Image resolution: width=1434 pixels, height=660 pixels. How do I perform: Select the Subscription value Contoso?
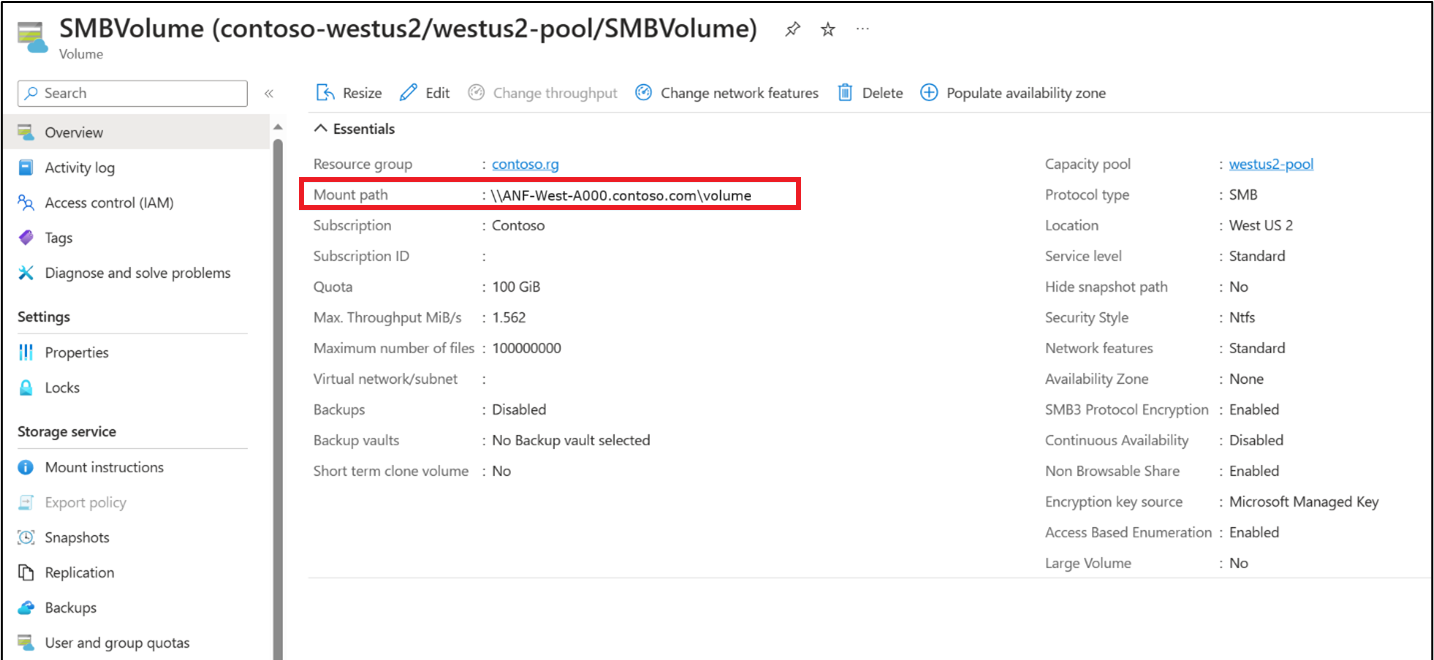click(x=518, y=226)
